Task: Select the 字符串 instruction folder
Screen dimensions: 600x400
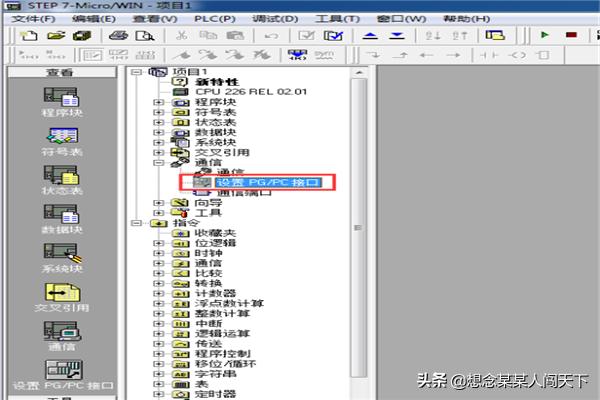Action: [215, 374]
